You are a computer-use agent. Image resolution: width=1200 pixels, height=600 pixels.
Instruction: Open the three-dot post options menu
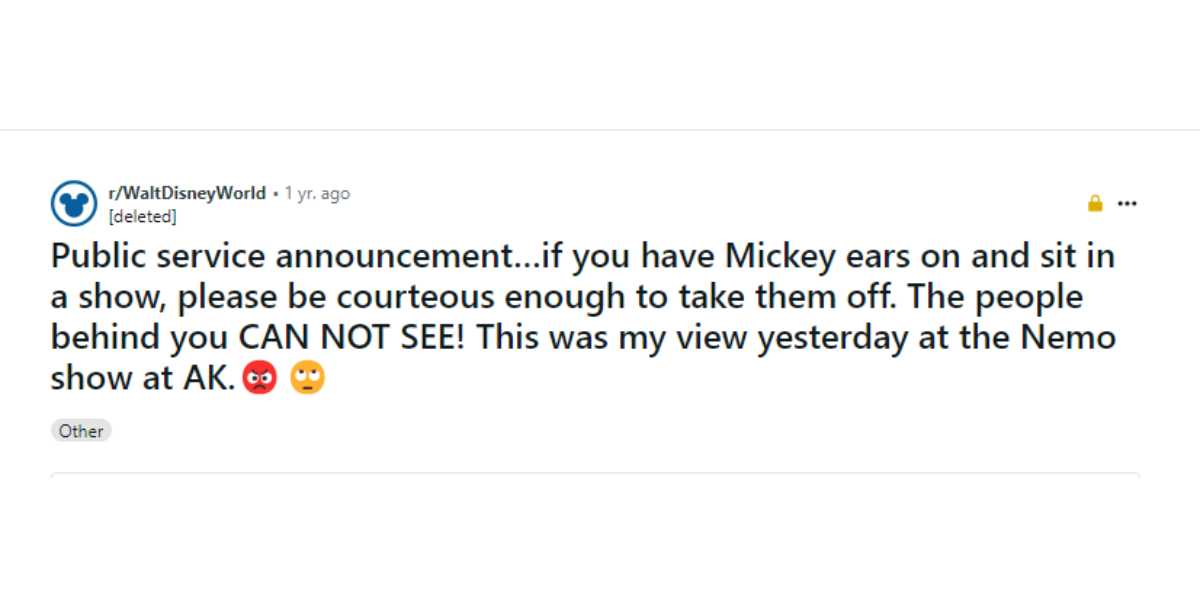1127,204
